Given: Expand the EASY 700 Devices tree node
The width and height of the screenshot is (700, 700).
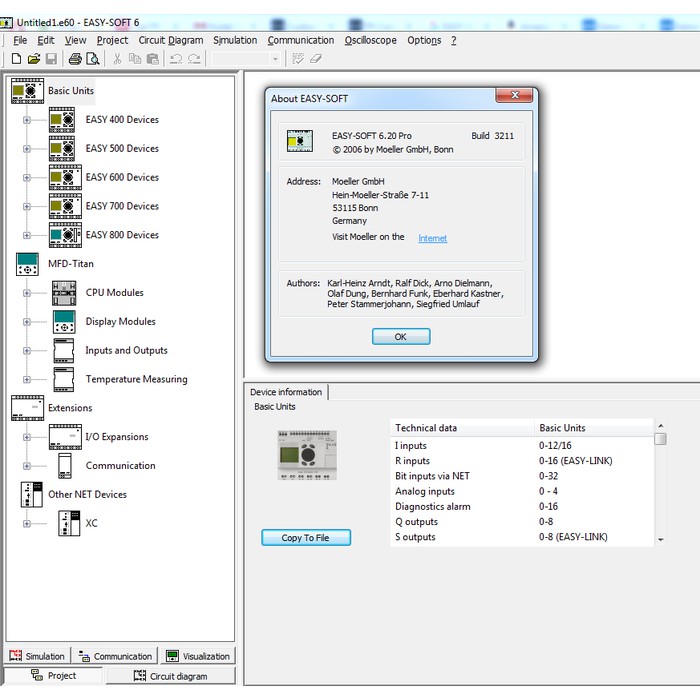Looking at the screenshot, I should [27, 206].
